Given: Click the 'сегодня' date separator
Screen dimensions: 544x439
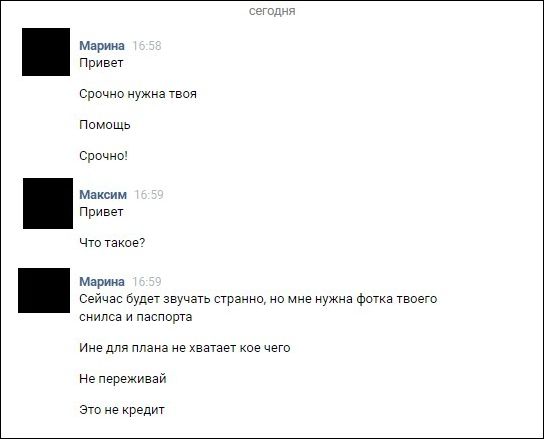Looking at the screenshot, I should pyautogui.click(x=272, y=11).
